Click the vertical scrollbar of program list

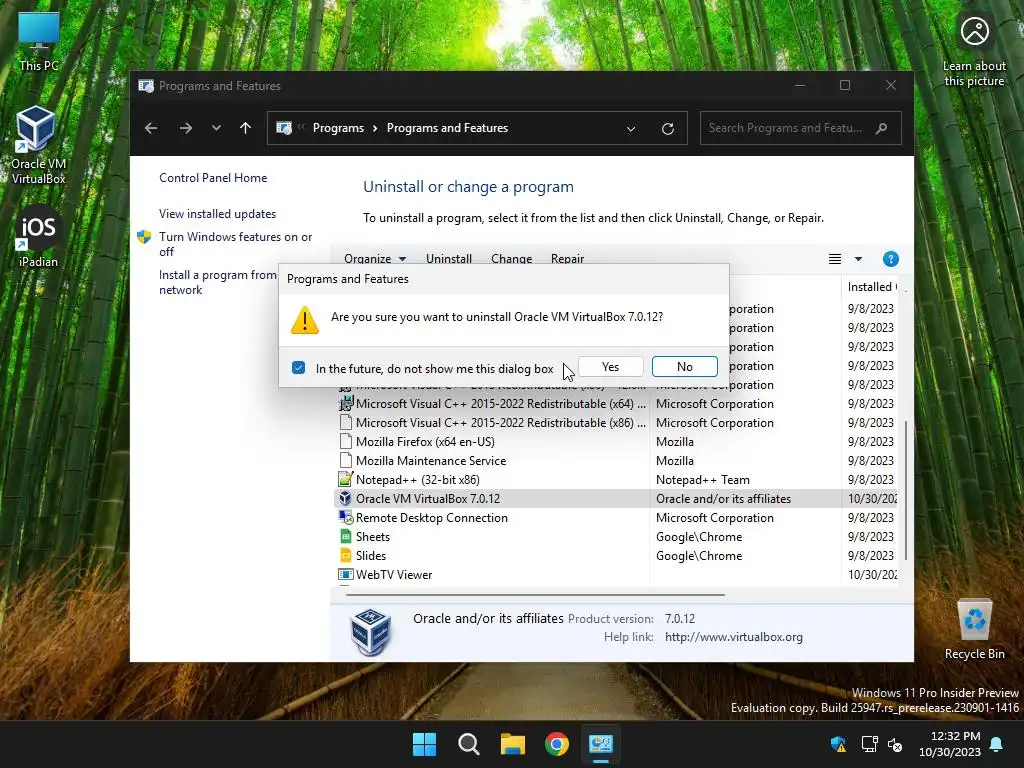pos(905,490)
